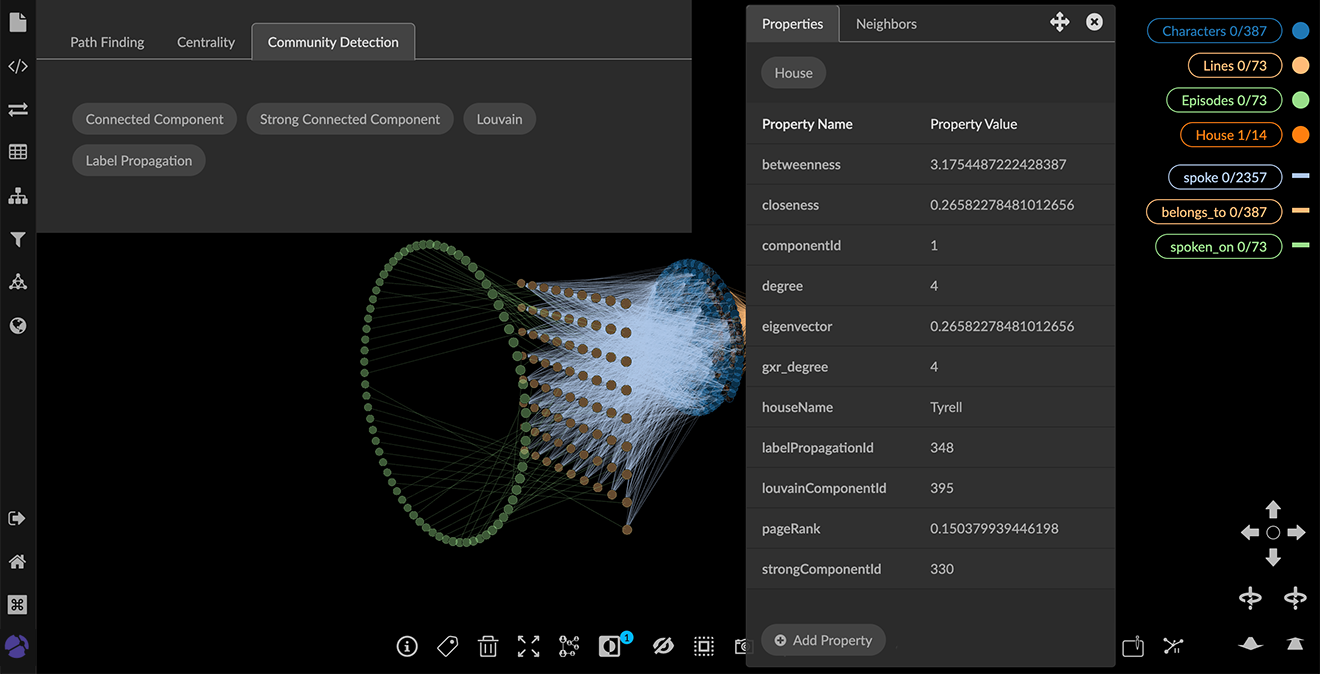Open the Path Finding tab

pyautogui.click(x=107, y=42)
